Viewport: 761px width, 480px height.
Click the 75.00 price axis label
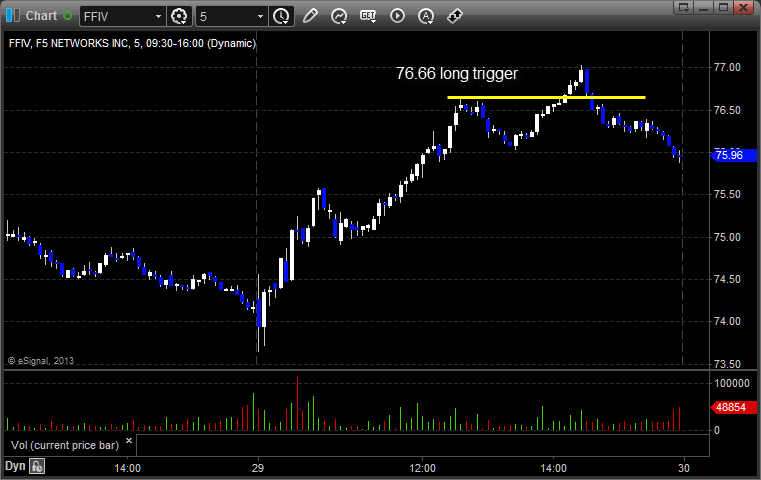point(727,237)
